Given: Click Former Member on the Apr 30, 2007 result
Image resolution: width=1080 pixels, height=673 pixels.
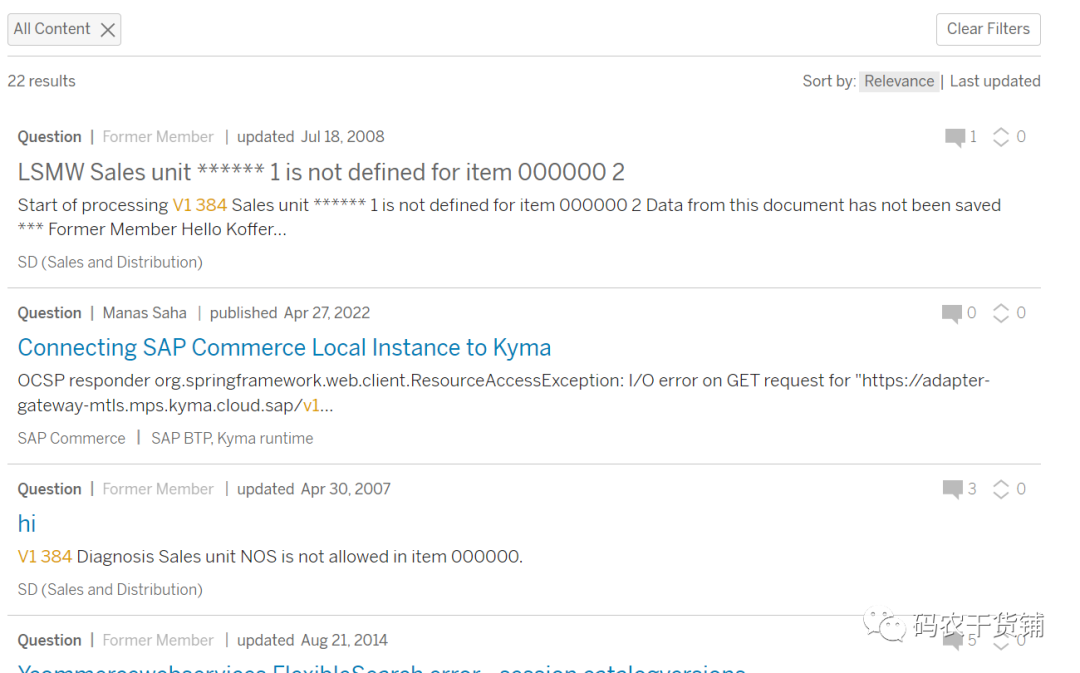Looking at the screenshot, I should click(158, 489).
